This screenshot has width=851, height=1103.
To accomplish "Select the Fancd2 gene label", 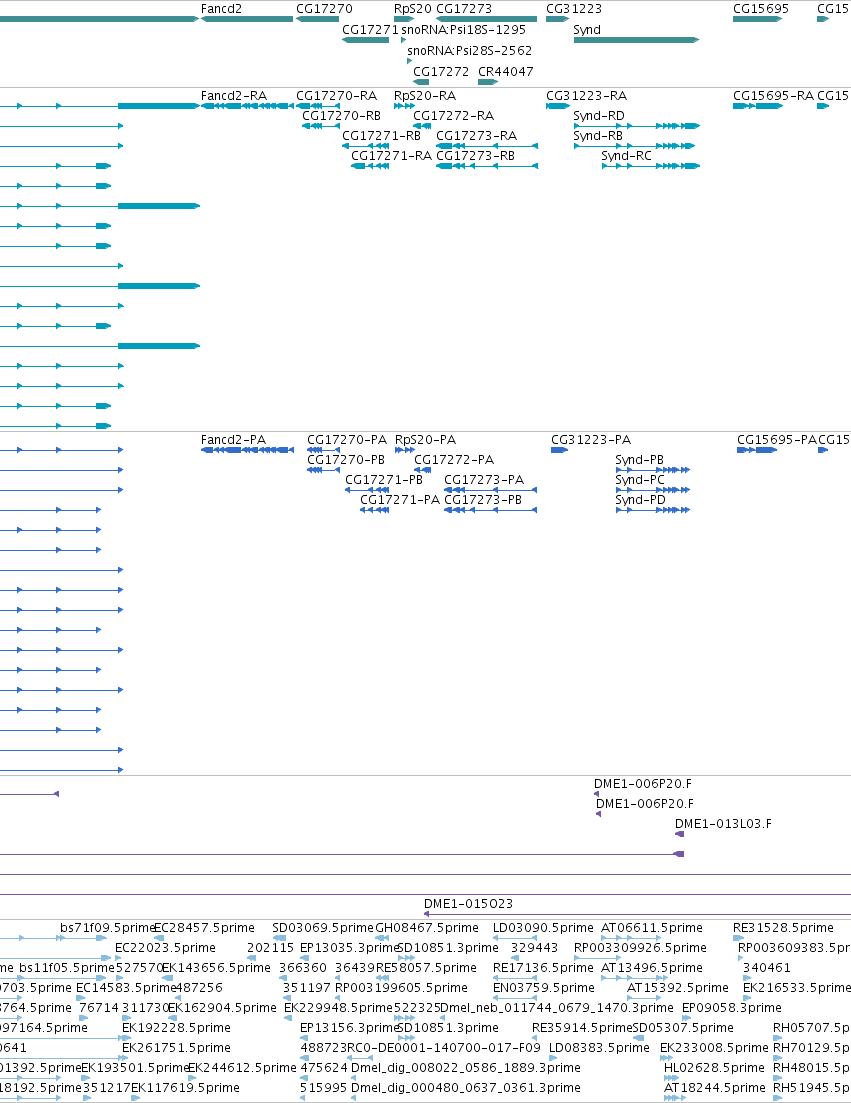I will tap(221, 9).
